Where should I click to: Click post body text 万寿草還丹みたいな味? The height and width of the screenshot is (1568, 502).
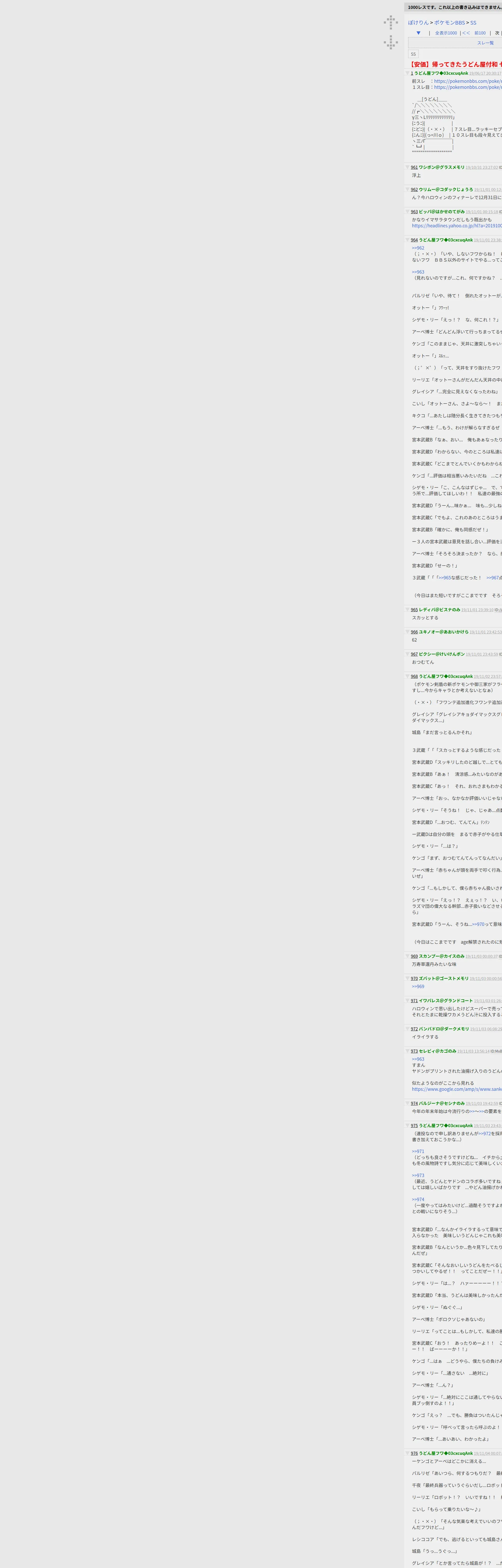tap(434, 964)
